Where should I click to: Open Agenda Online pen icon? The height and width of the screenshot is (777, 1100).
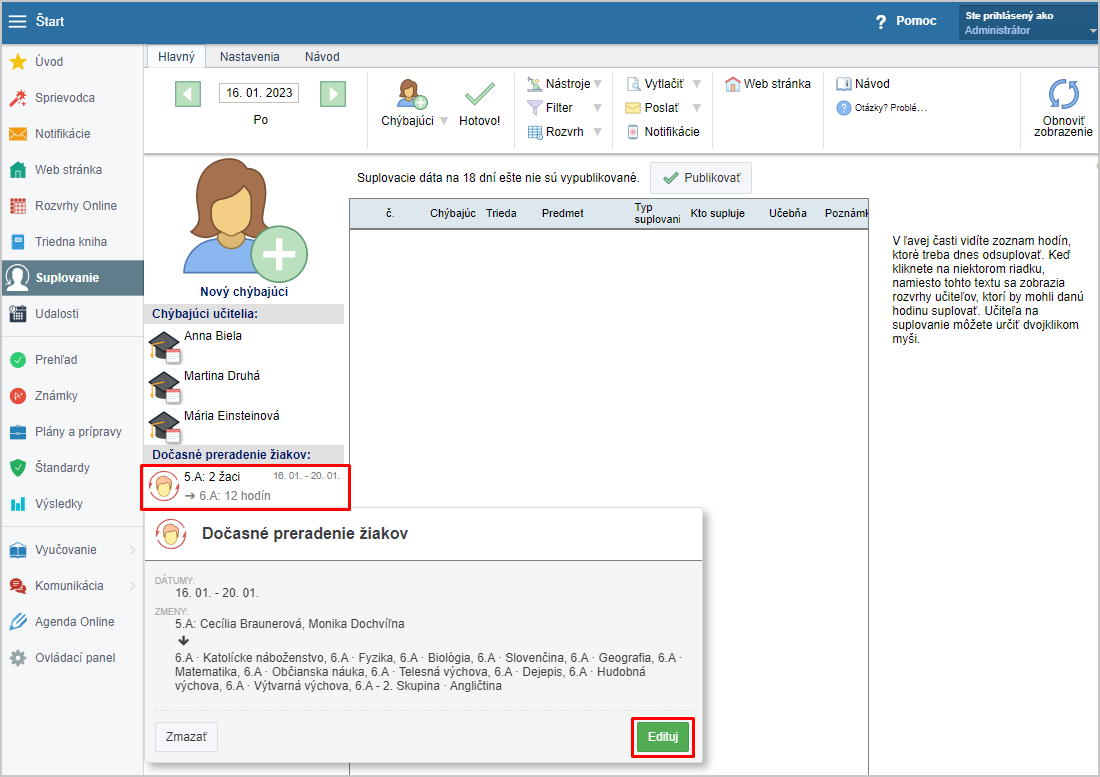[18, 621]
